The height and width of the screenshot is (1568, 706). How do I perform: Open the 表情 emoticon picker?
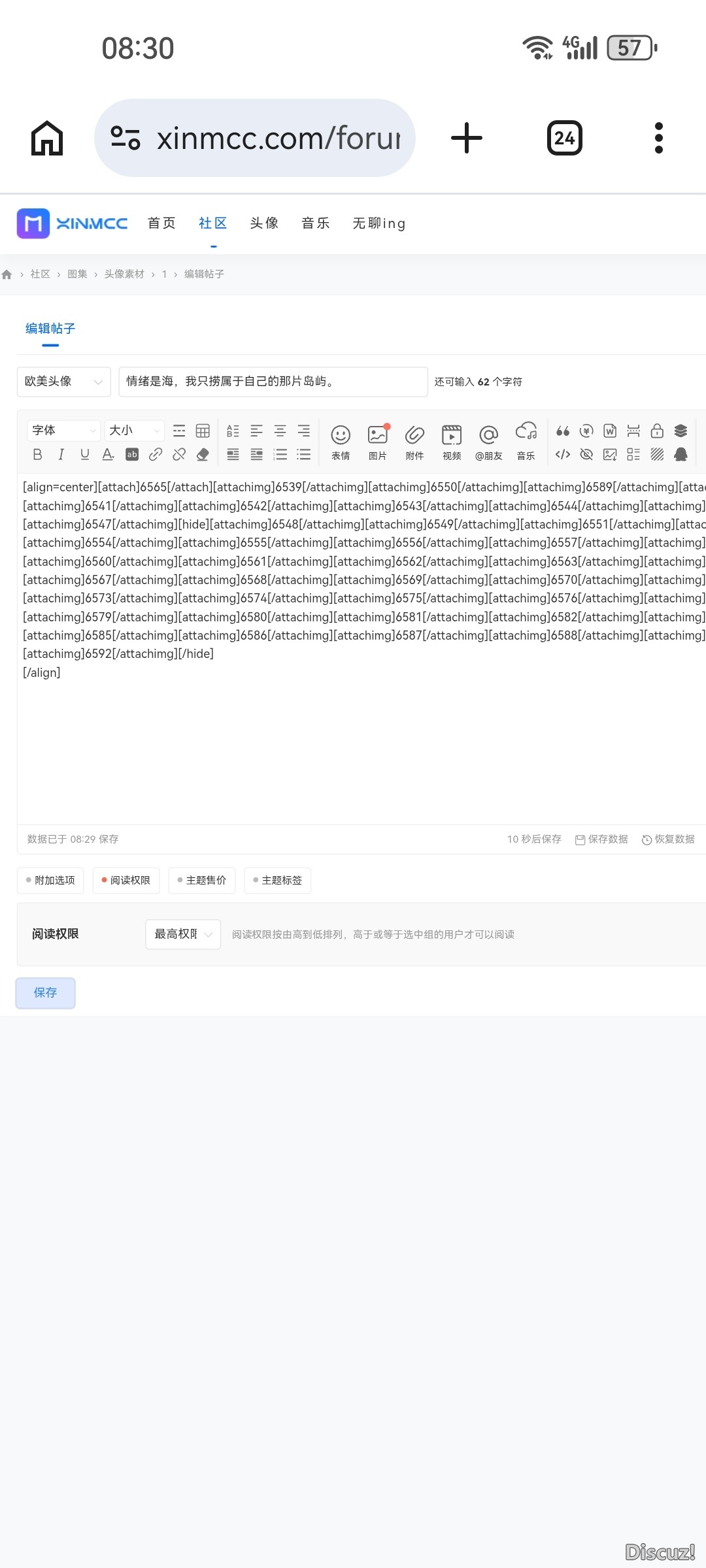point(341,442)
